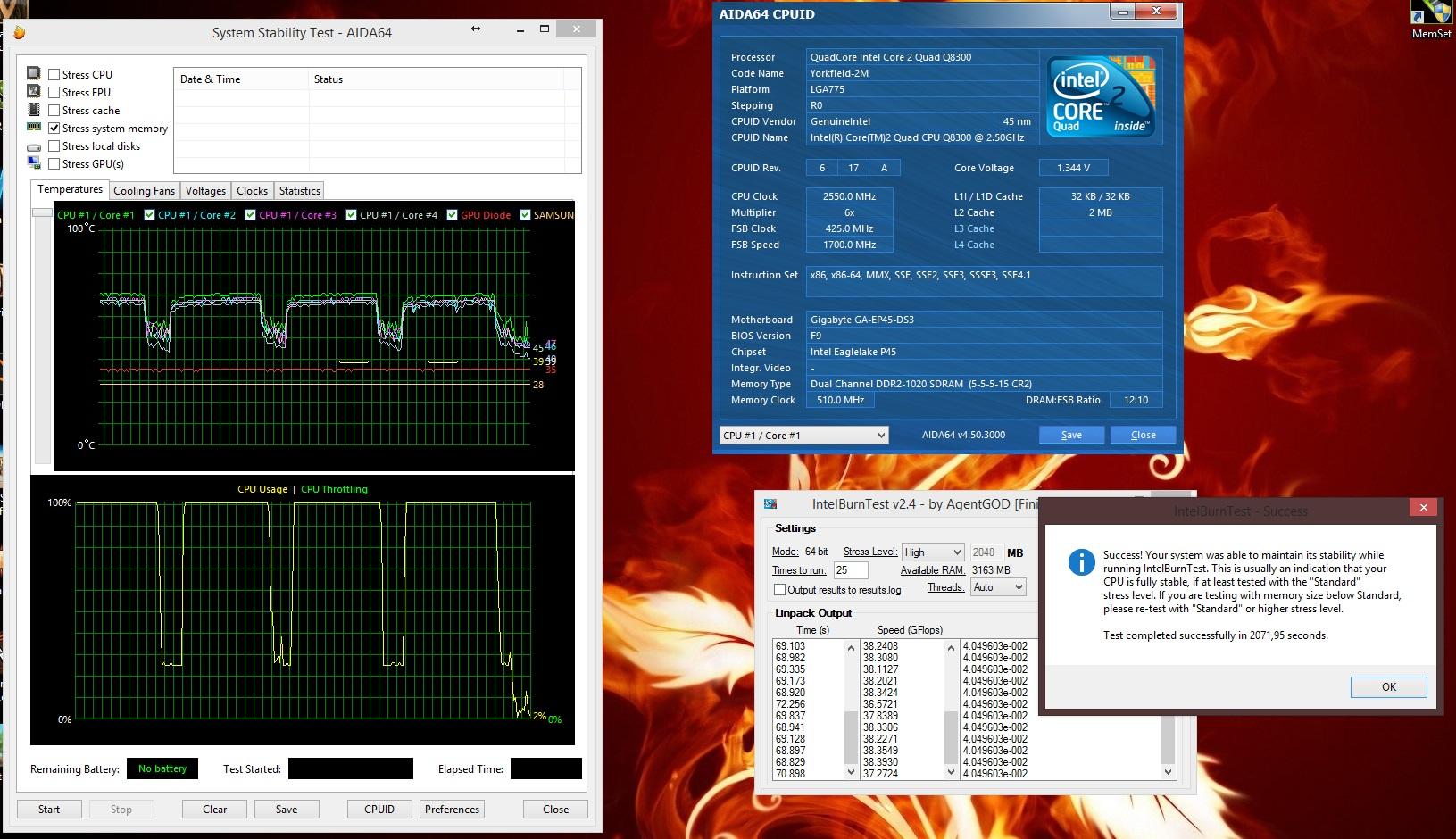Check Output results to results.log
The height and width of the screenshot is (839, 1456).
pyautogui.click(x=779, y=590)
